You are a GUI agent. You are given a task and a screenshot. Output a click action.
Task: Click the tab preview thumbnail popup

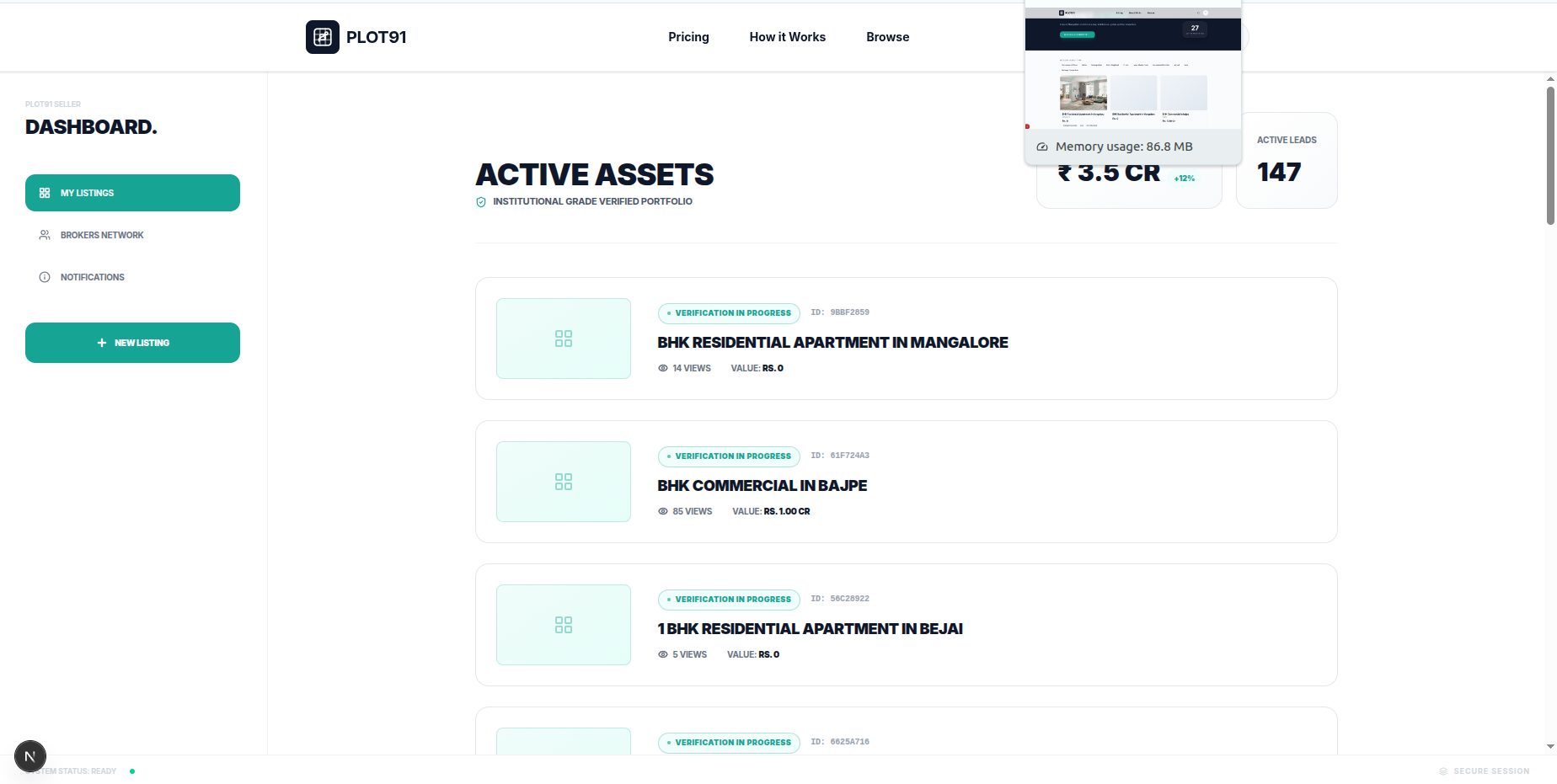point(1133,67)
